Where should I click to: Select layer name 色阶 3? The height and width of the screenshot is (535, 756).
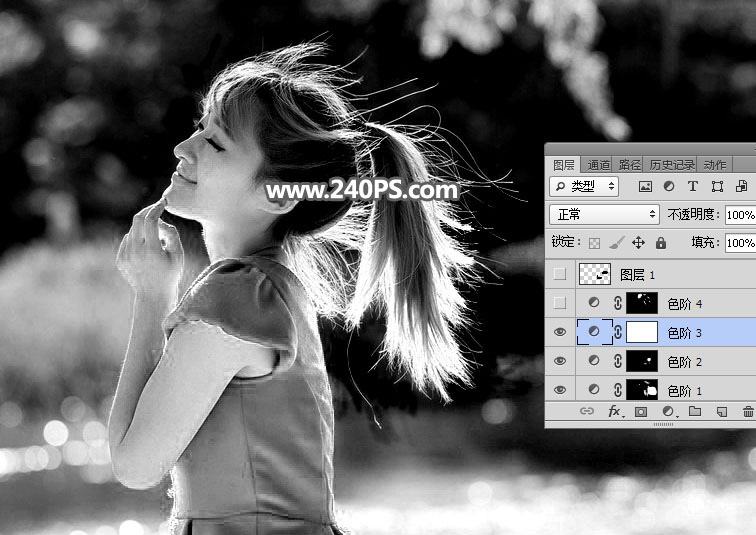(x=685, y=333)
